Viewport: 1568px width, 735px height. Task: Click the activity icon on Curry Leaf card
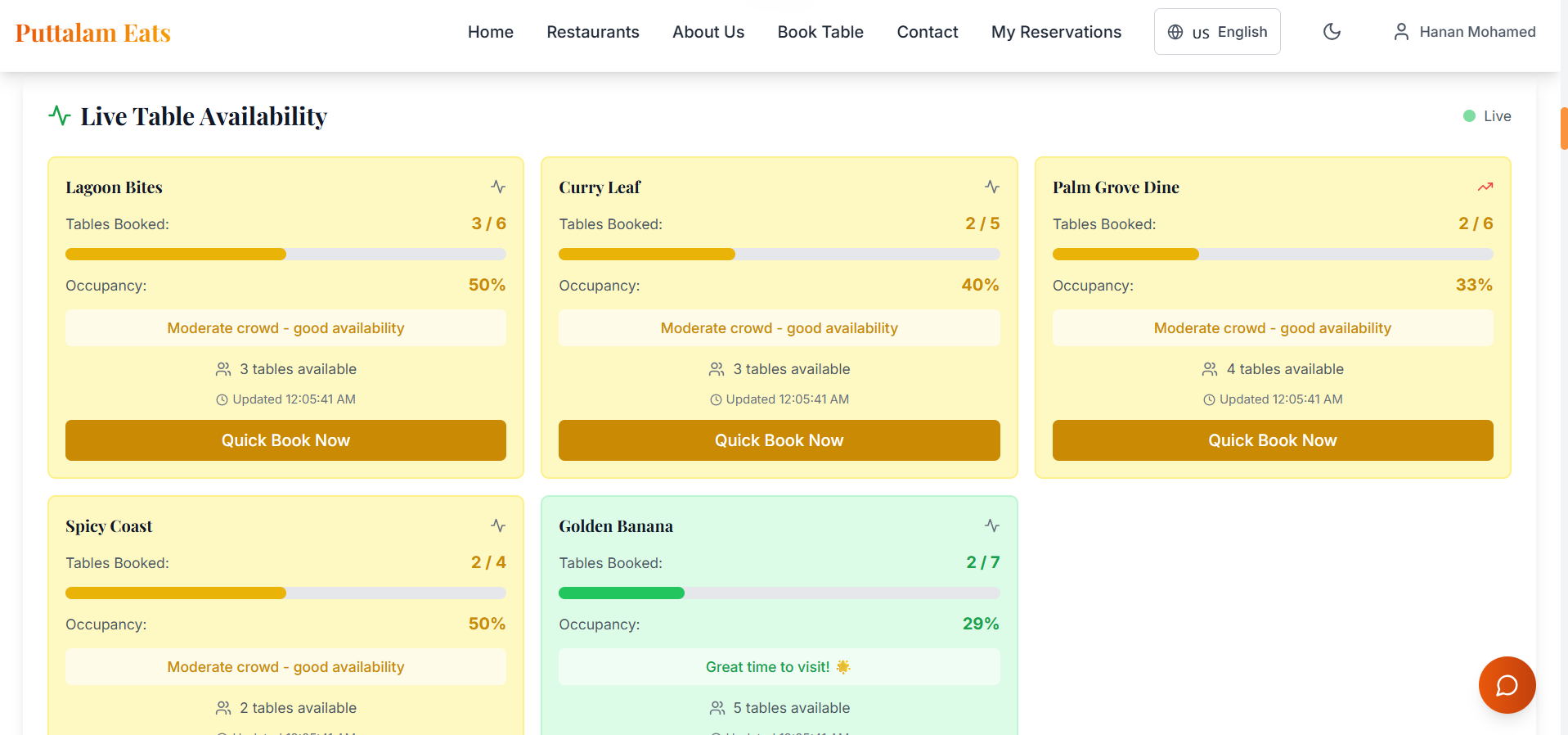992,187
